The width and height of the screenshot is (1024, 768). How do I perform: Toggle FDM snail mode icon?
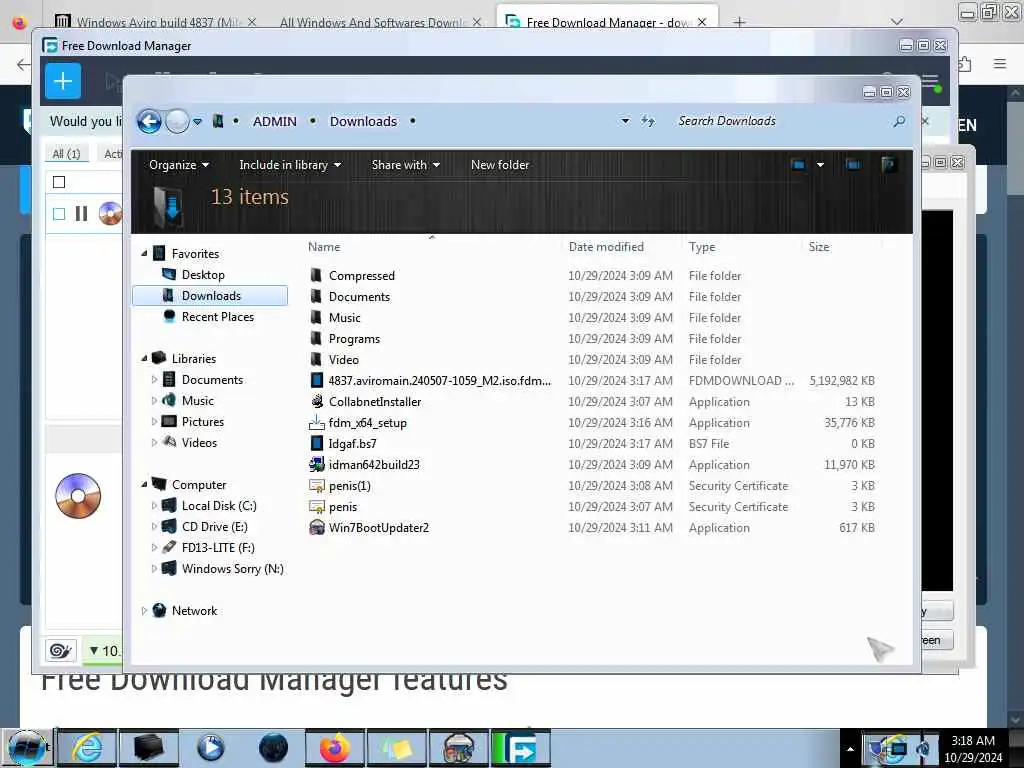61,650
